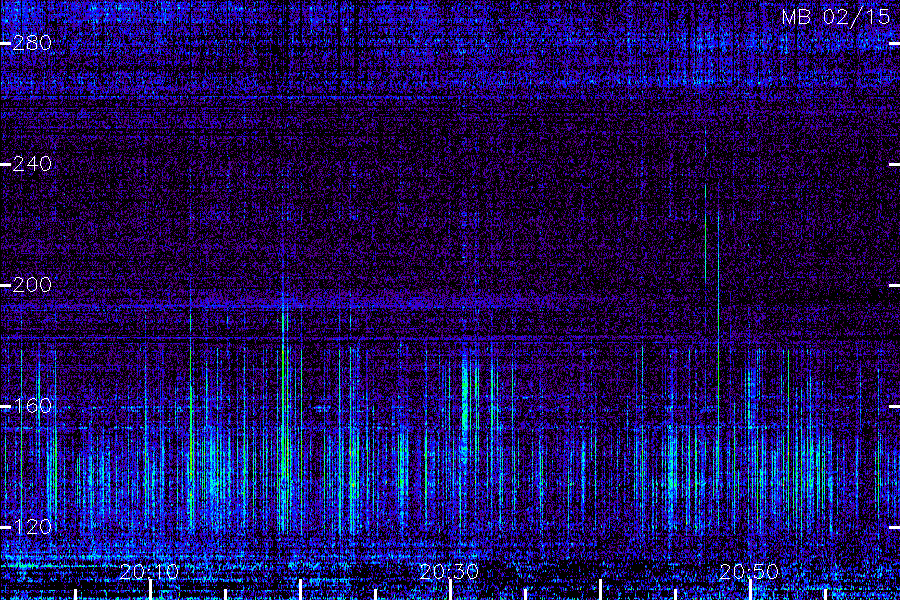This screenshot has height=600, width=900.
Task: Click the 240 frequency axis label
Action: [32, 164]
